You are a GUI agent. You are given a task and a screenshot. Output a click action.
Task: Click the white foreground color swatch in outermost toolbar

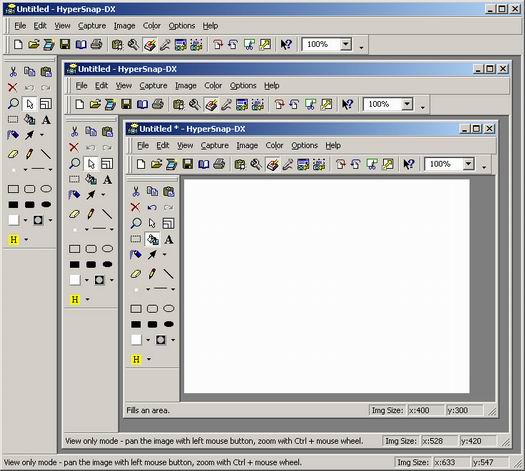pos(13,220)
